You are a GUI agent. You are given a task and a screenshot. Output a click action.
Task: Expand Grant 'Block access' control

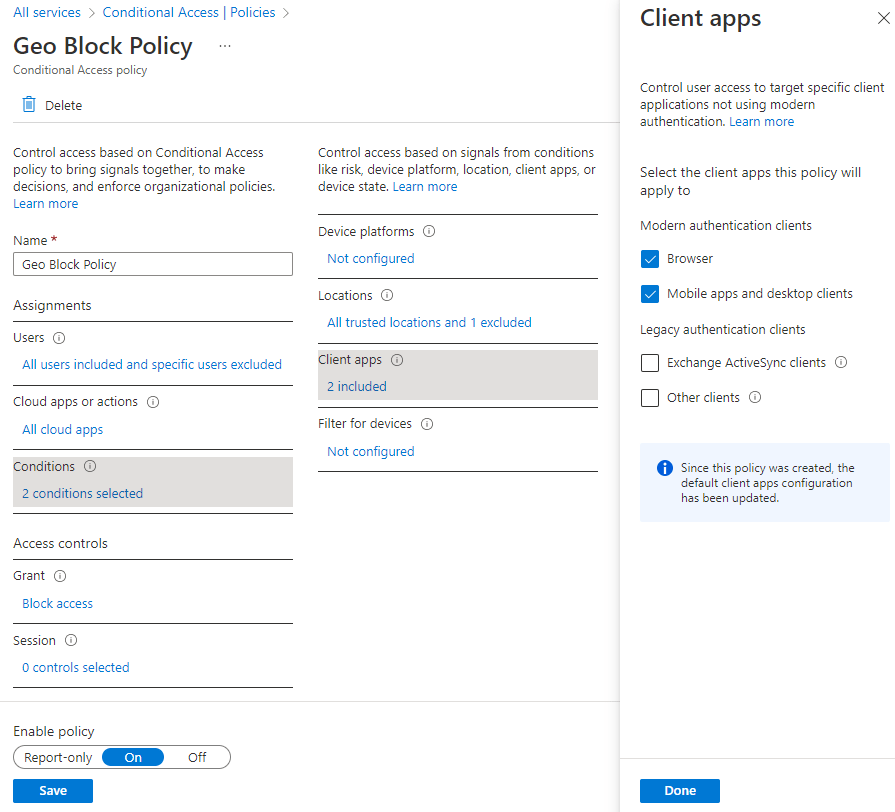pyautogui.click(x=57, y=603)
